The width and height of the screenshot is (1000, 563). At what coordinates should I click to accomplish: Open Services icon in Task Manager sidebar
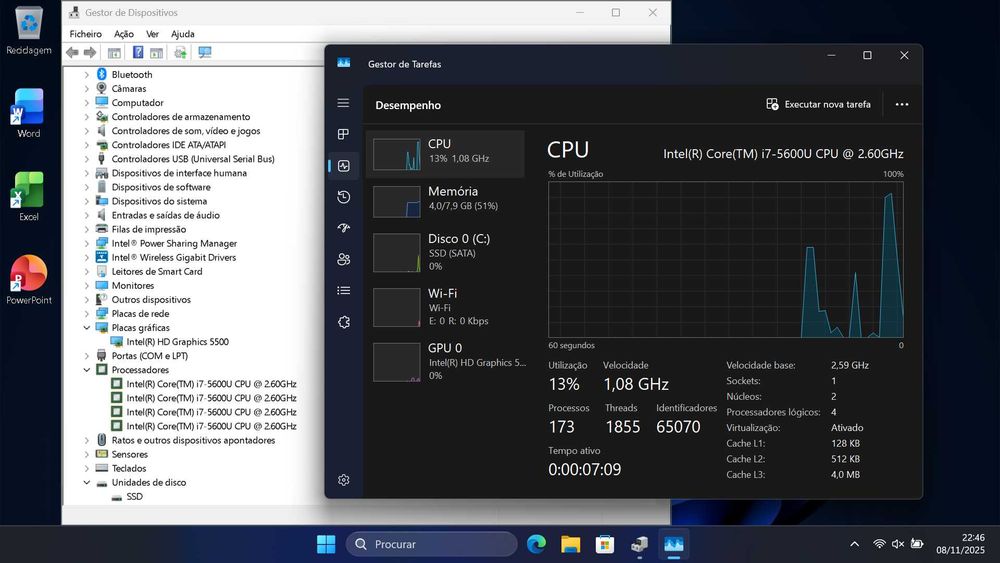click(x=343, y=322)
